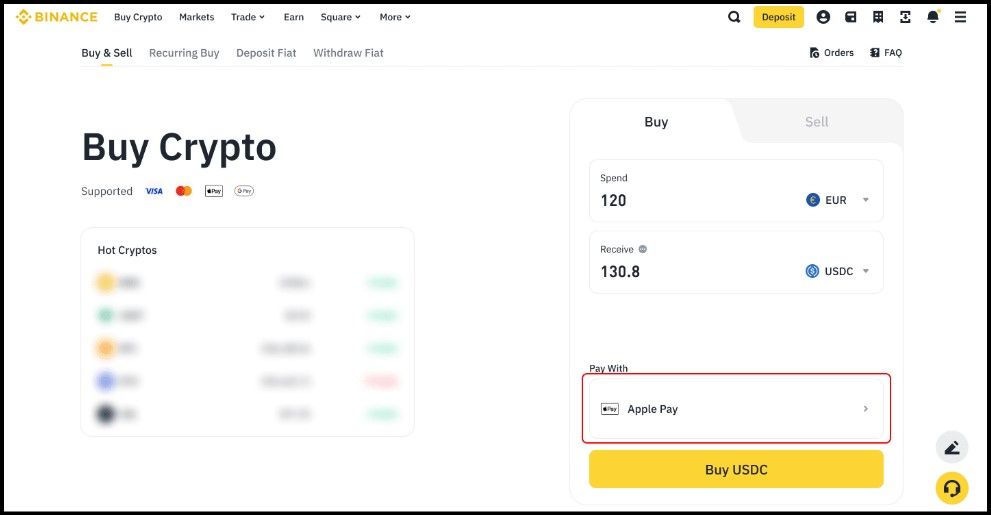Open the Trade dropdown menu

(247, 17)
